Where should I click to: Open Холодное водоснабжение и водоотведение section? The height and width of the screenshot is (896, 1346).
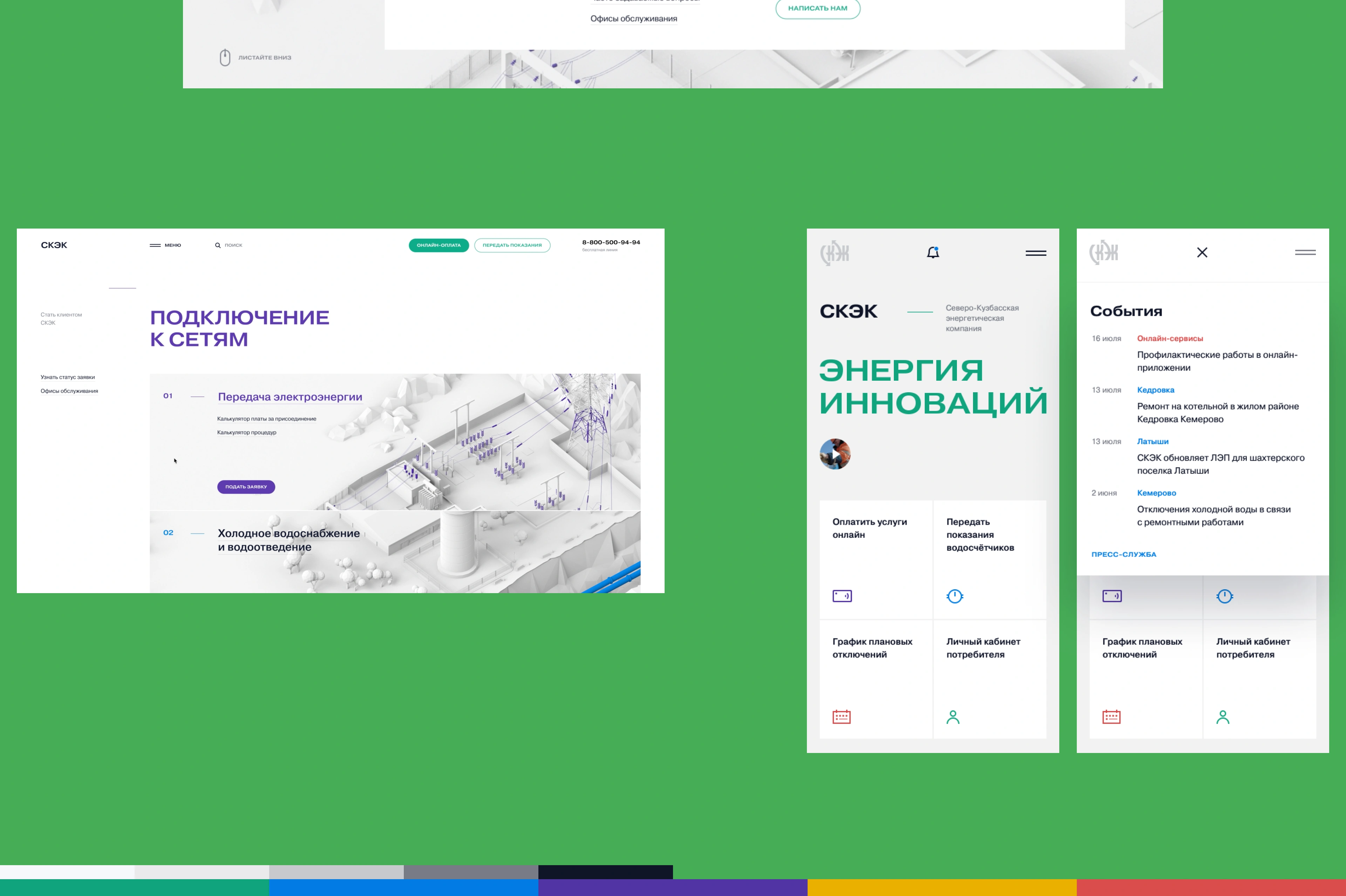tap(289, 540)
